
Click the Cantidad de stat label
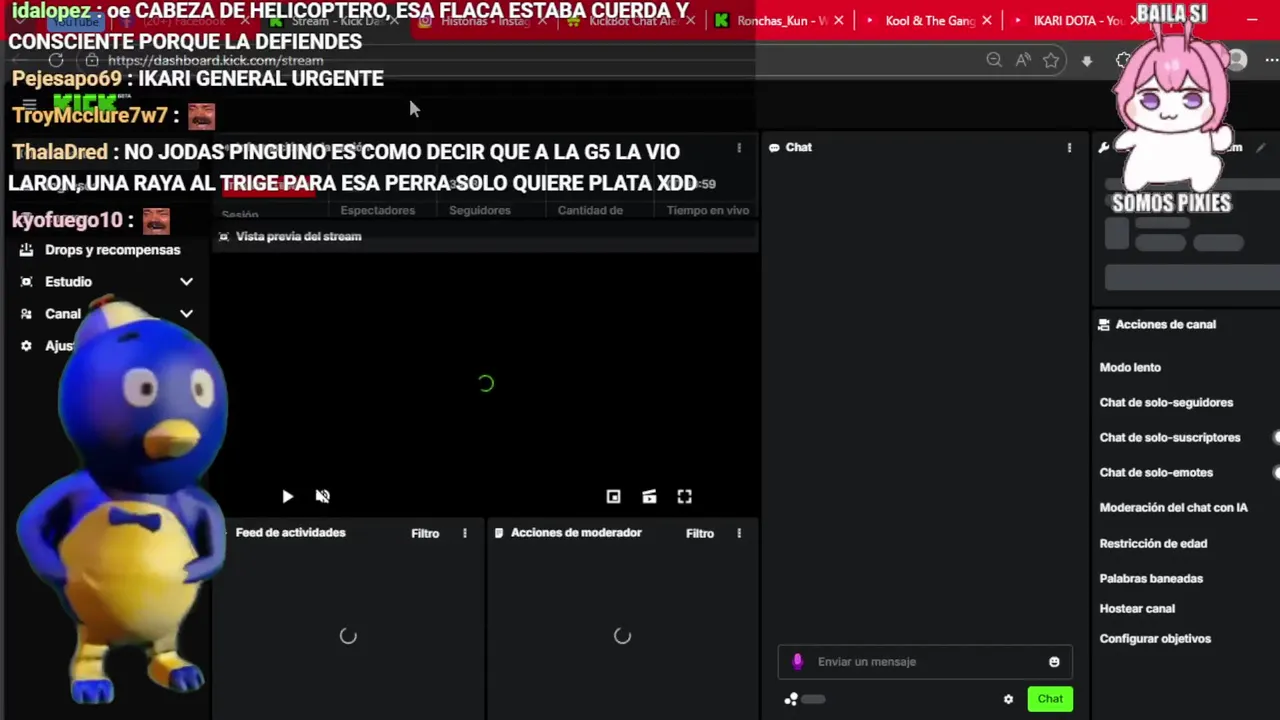(x=590, y=210)
